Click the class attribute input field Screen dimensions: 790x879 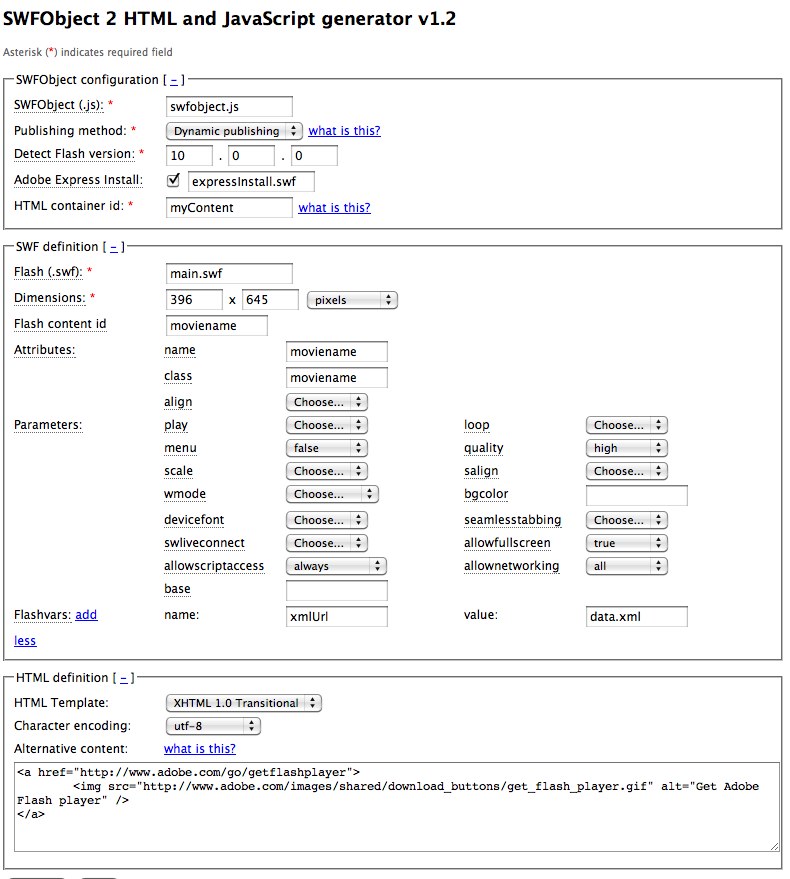pos(336,378)
